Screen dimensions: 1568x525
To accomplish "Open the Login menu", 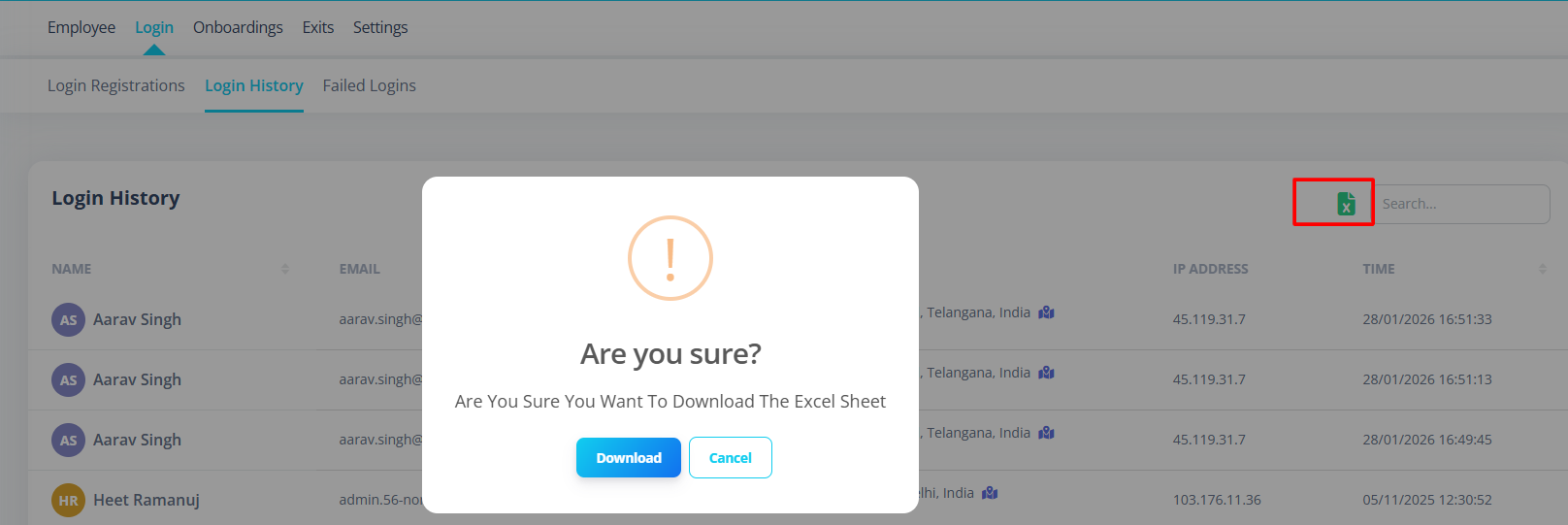I will point(154,27).
